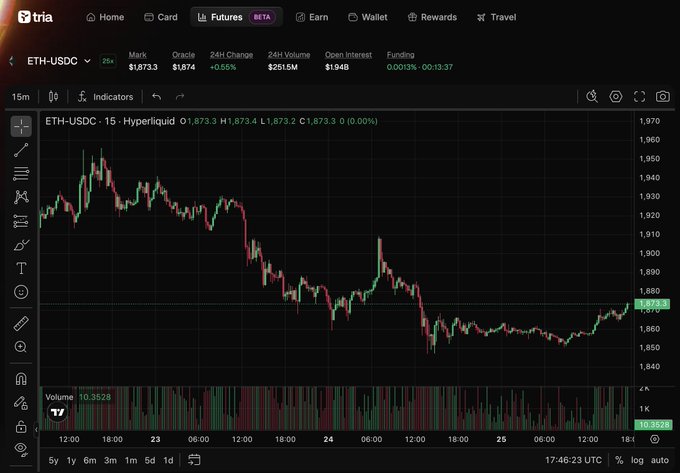Open the emoji icons tool

tap(21, 292)
